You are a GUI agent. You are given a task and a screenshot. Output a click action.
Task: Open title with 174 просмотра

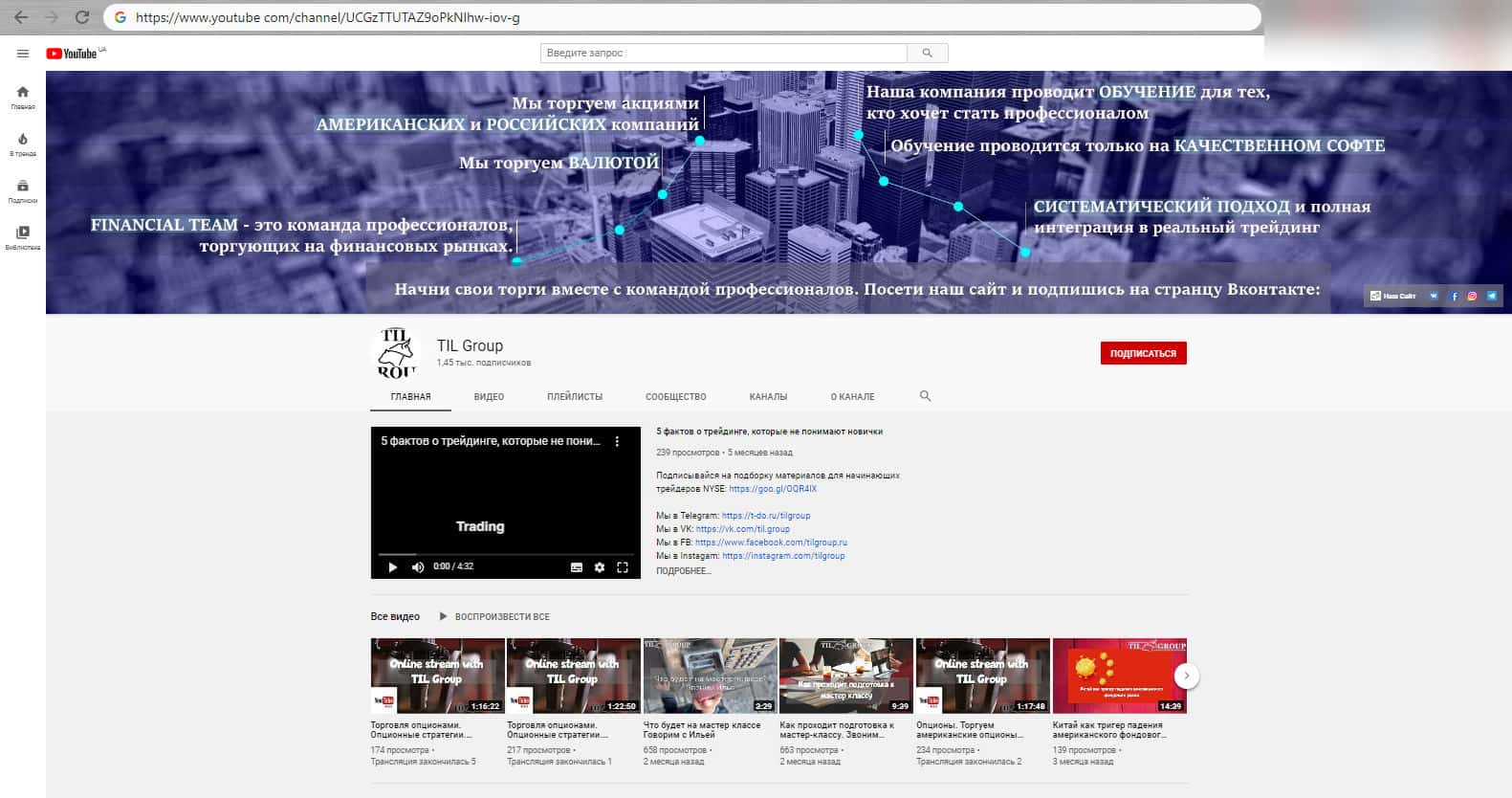(x=422, y=730)
